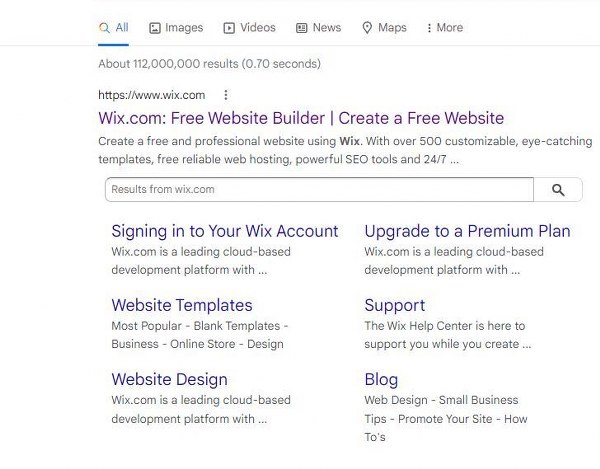Open the Upgrade to a Premium Plan link
Screen dimensions: 600x469
[467, 231]
